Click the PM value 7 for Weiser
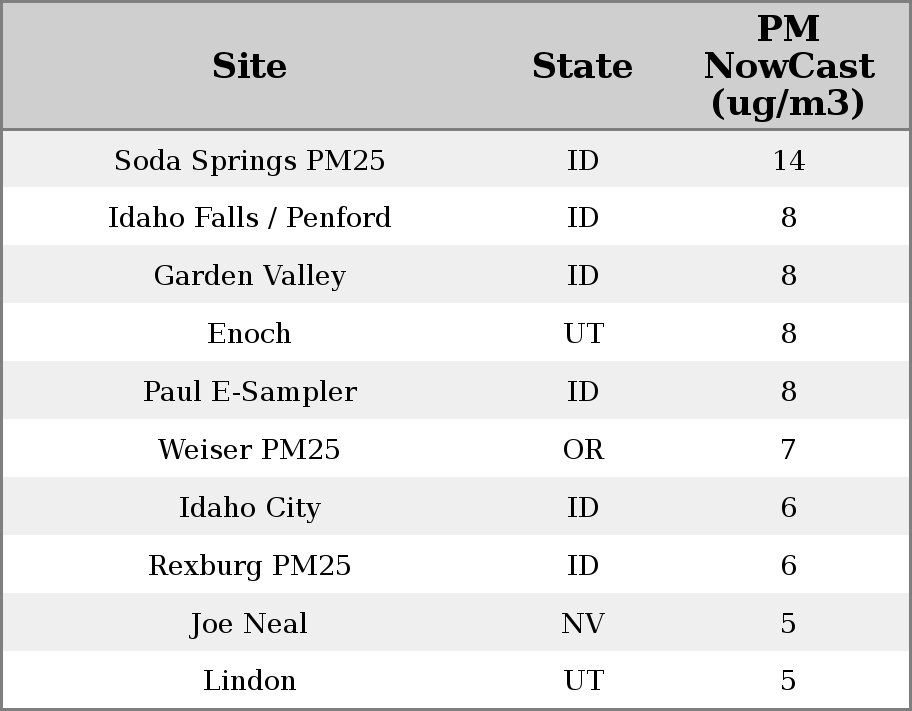912x711 pixels. coord(788,449)
